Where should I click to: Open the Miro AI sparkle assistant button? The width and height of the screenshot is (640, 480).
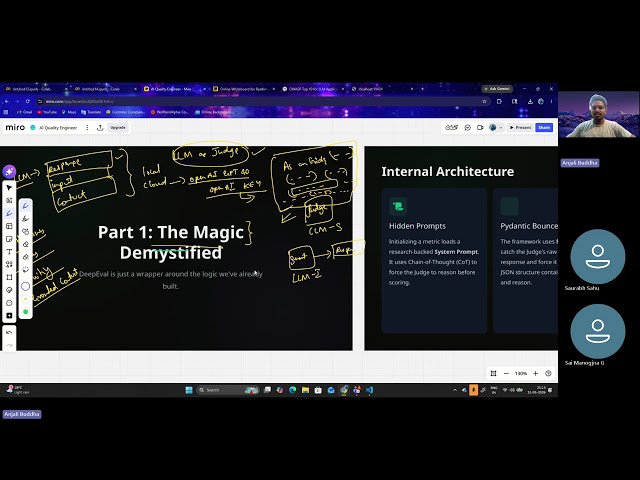tap(9, 172)
